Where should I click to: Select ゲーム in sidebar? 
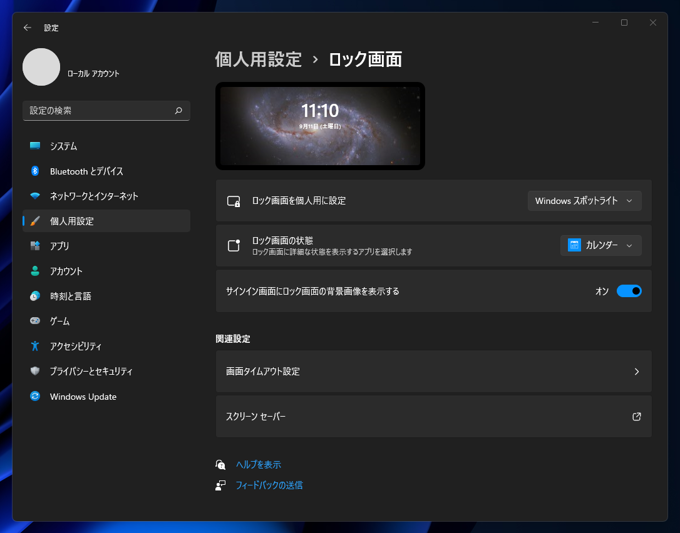tap(106, 321)
